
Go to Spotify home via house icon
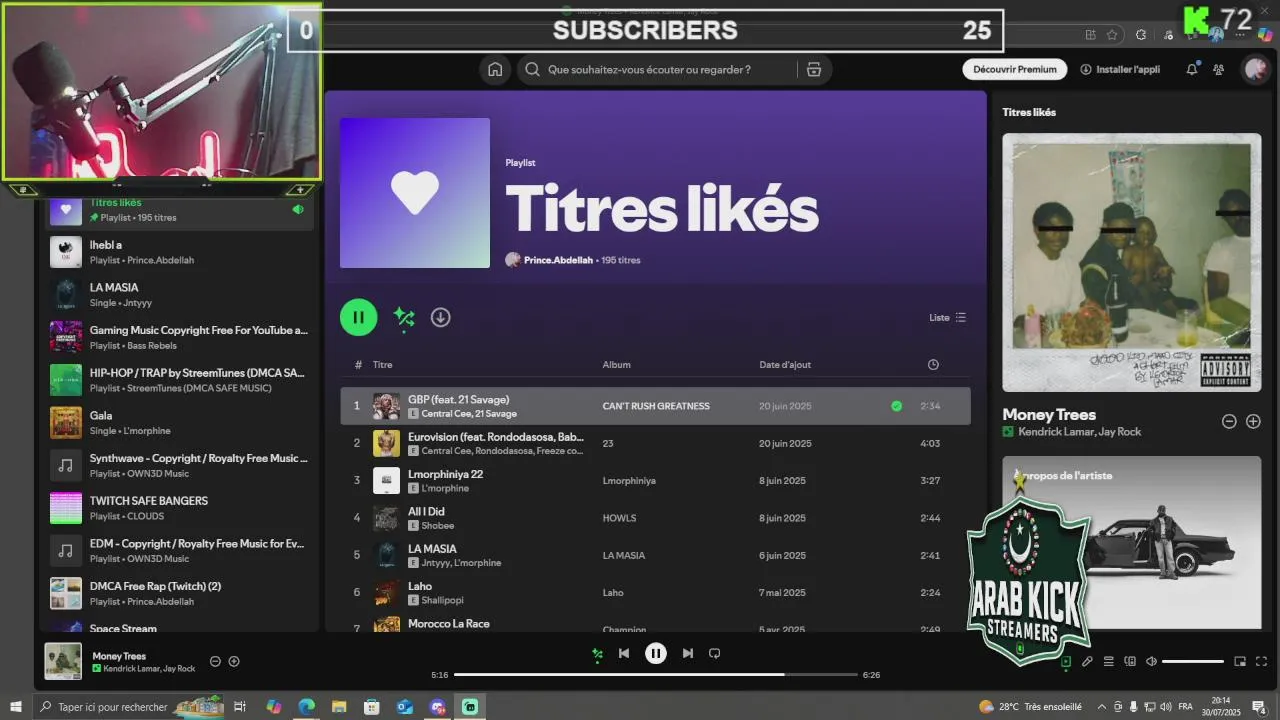[x=495, y=70]
